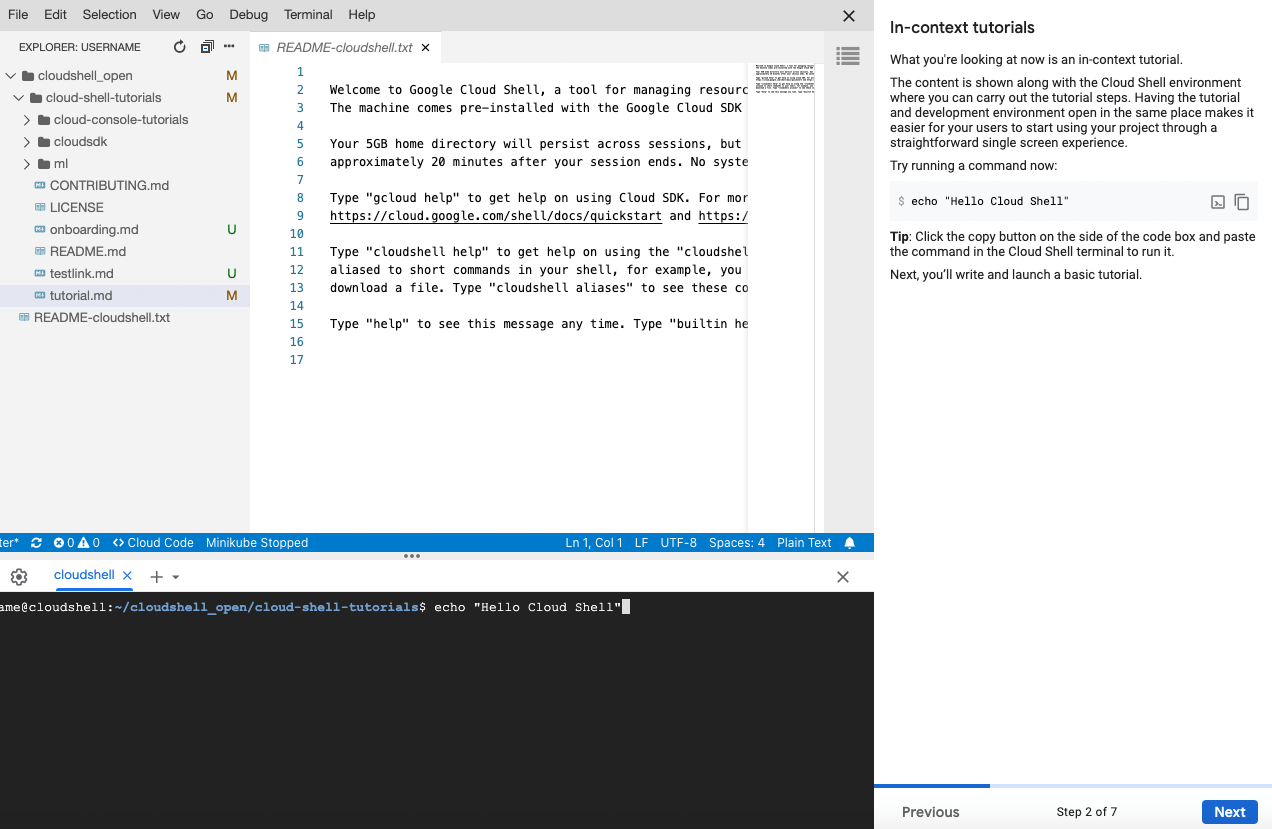Run the echo command via terminal icon
This screenshot has width=1272, height=829.
1217,201
